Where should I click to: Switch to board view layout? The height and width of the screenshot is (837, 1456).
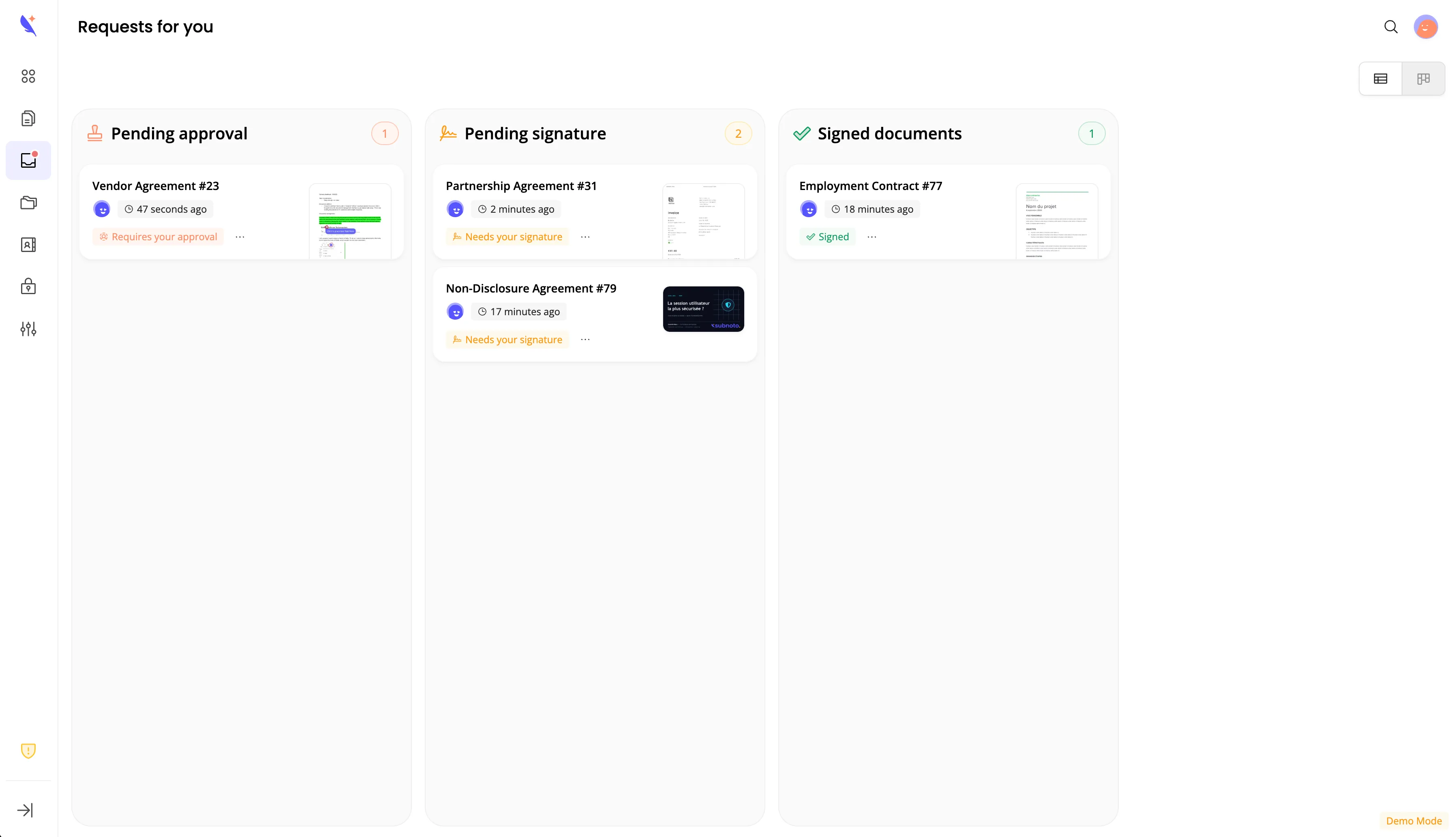(1423, 79)
